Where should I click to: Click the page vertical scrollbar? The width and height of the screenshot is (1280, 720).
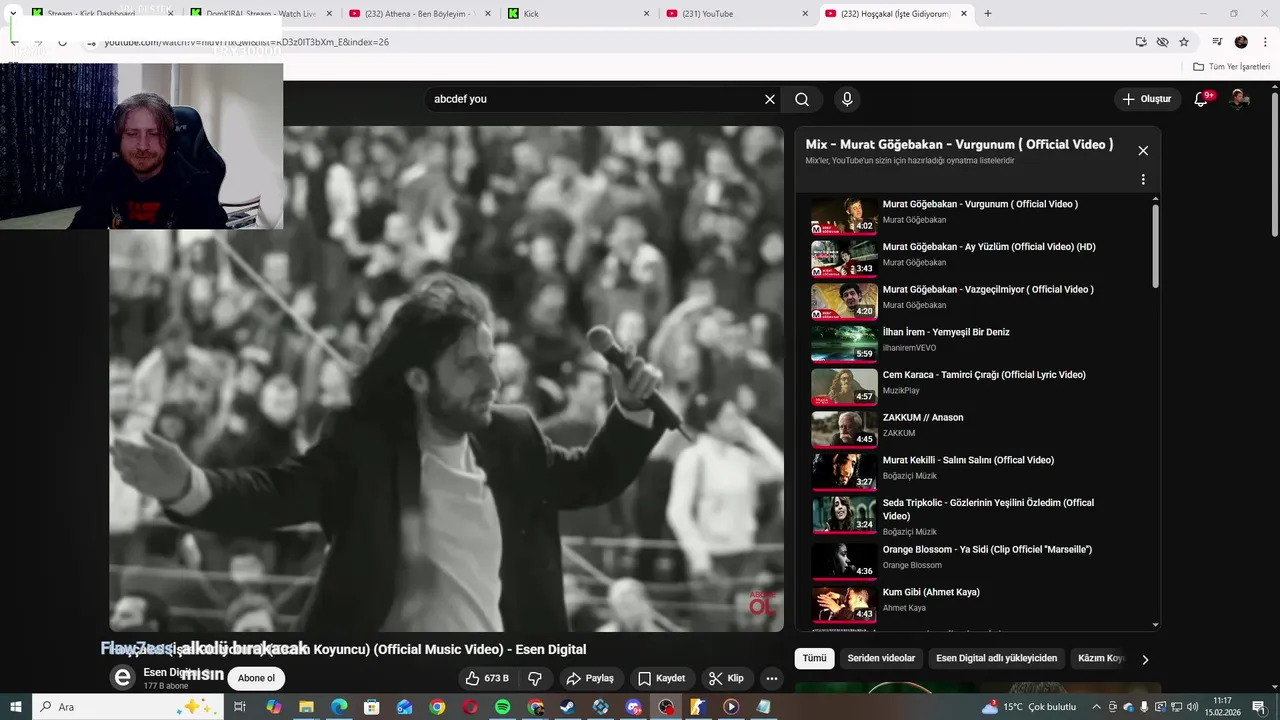point(1274,165)
